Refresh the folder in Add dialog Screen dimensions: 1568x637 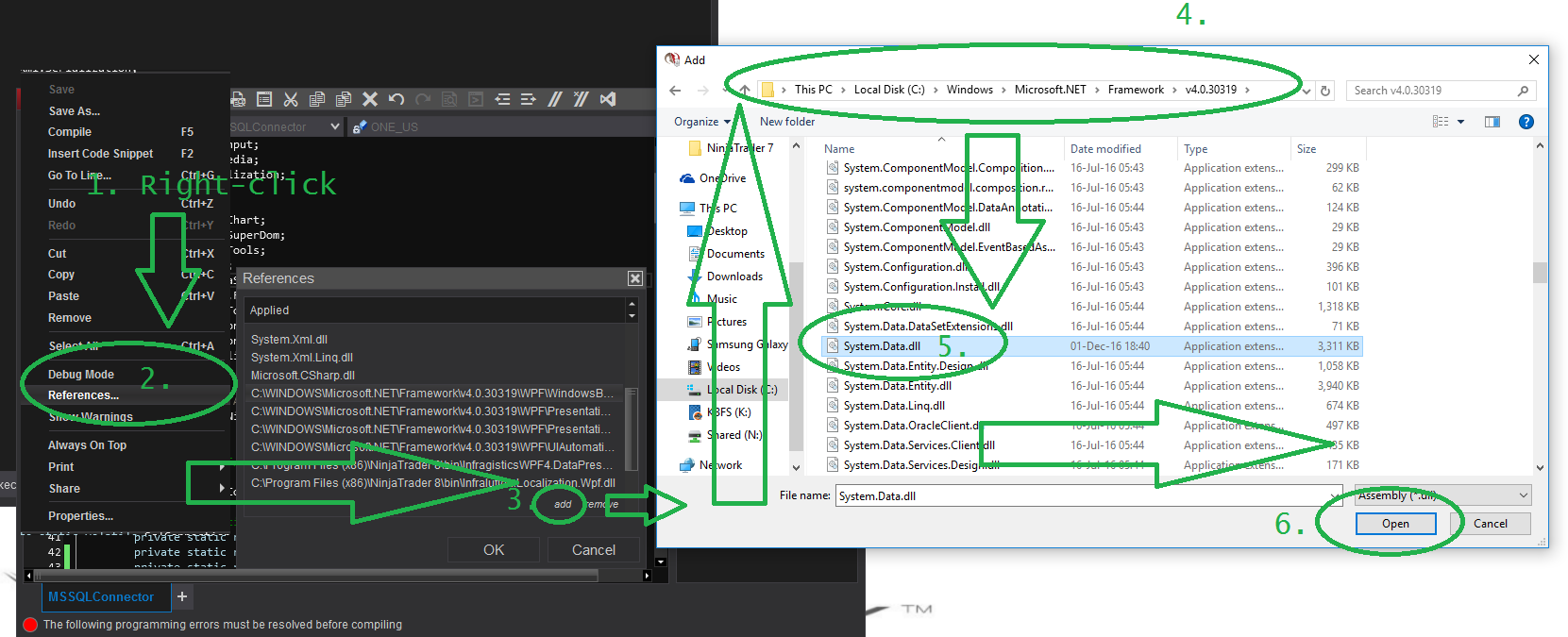tap(1325, 91)
